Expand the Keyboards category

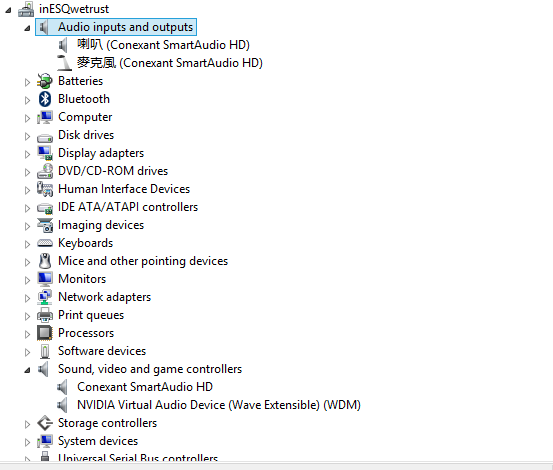pos(27,244)
